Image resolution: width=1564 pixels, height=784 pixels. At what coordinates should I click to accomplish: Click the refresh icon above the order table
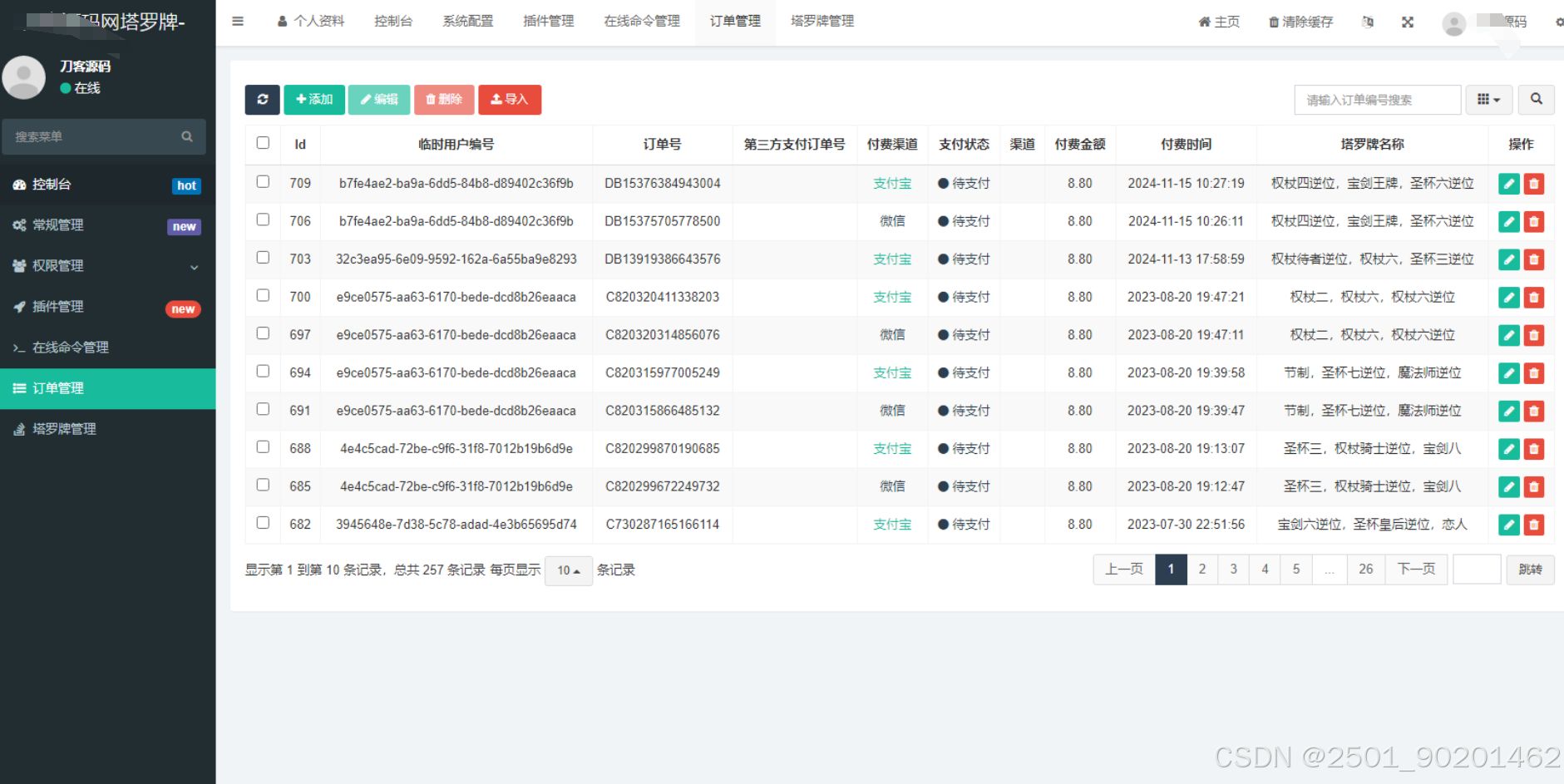click(x=262, y=100)
